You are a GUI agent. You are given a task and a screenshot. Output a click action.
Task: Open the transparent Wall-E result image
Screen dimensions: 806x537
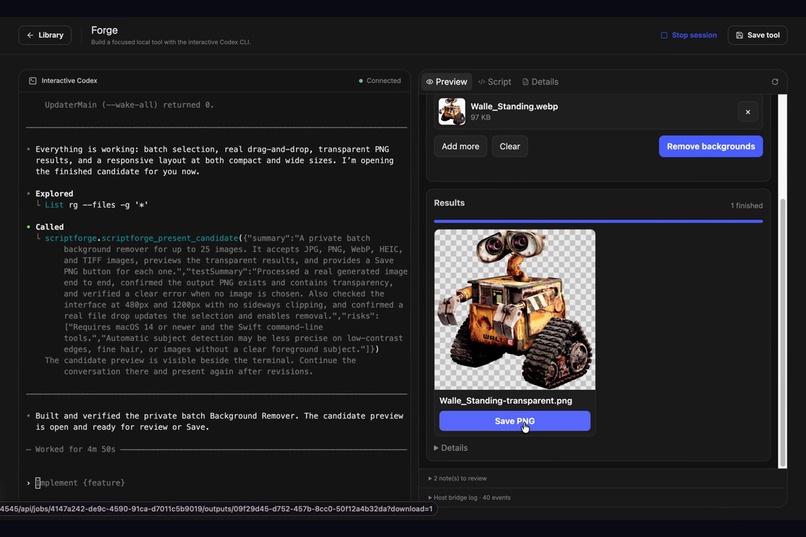[515, 309]
